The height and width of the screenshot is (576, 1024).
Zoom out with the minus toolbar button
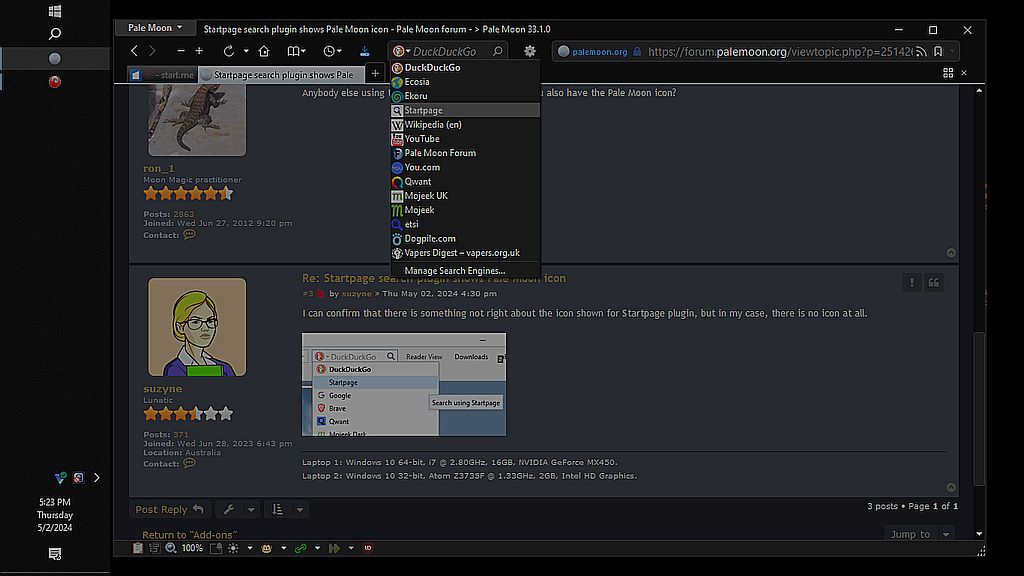click(181, 51)
